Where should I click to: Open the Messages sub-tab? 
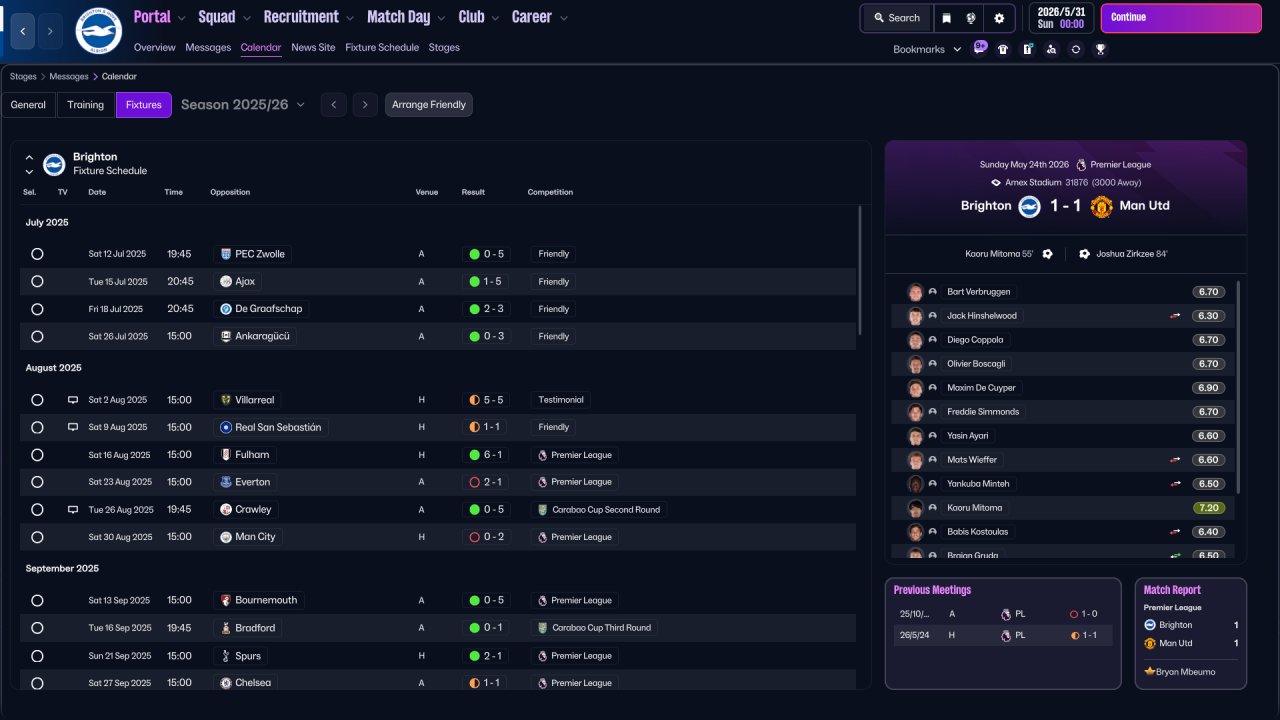coord(208,47)
